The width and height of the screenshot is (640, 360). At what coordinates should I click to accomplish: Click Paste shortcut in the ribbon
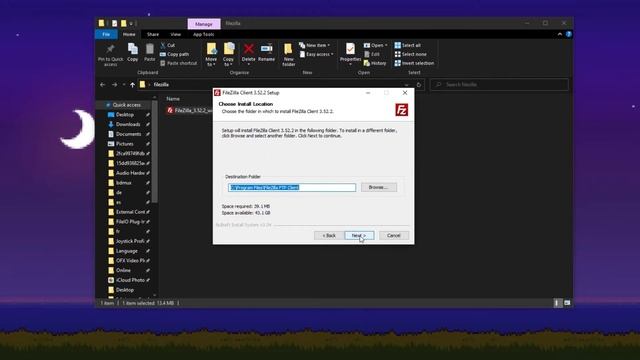pos(178,63)
